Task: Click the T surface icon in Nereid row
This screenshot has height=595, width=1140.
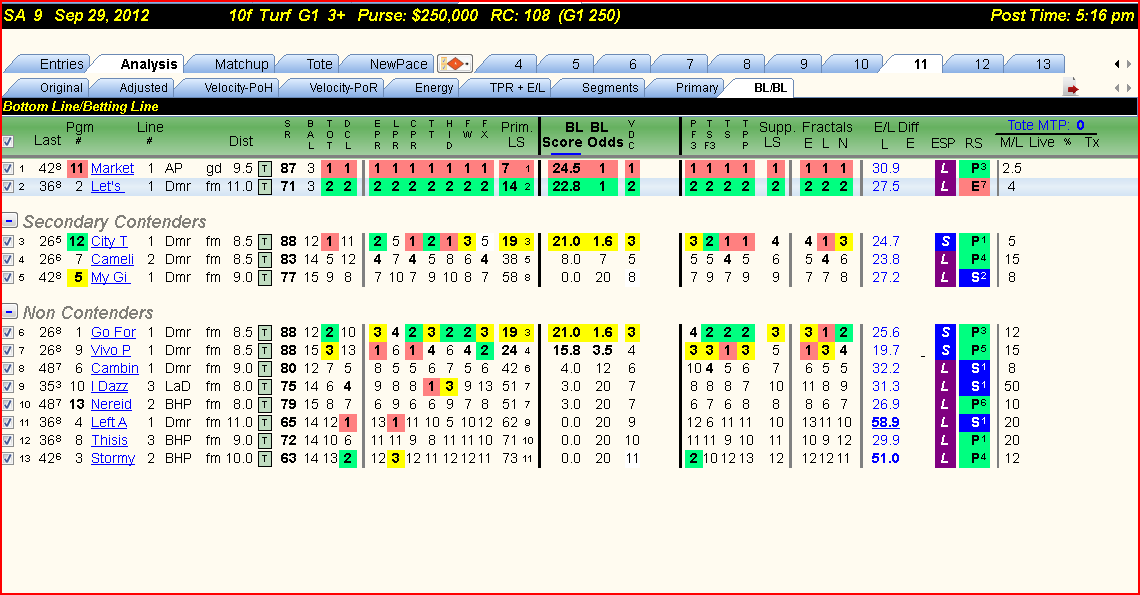Action: (265, 404)
